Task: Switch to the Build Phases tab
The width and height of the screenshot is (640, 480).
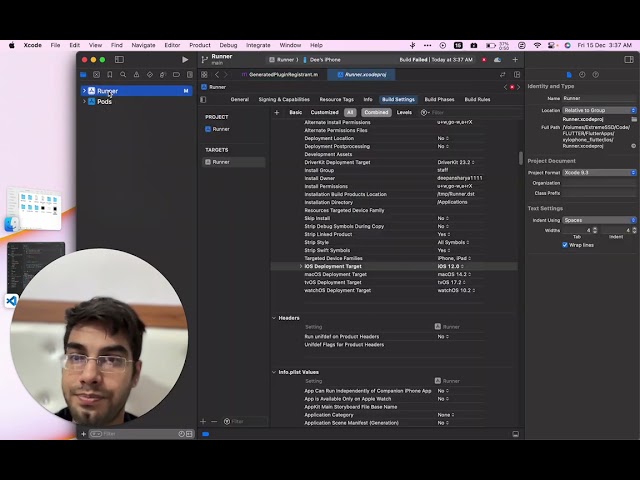Action: [x=439, y=100]
